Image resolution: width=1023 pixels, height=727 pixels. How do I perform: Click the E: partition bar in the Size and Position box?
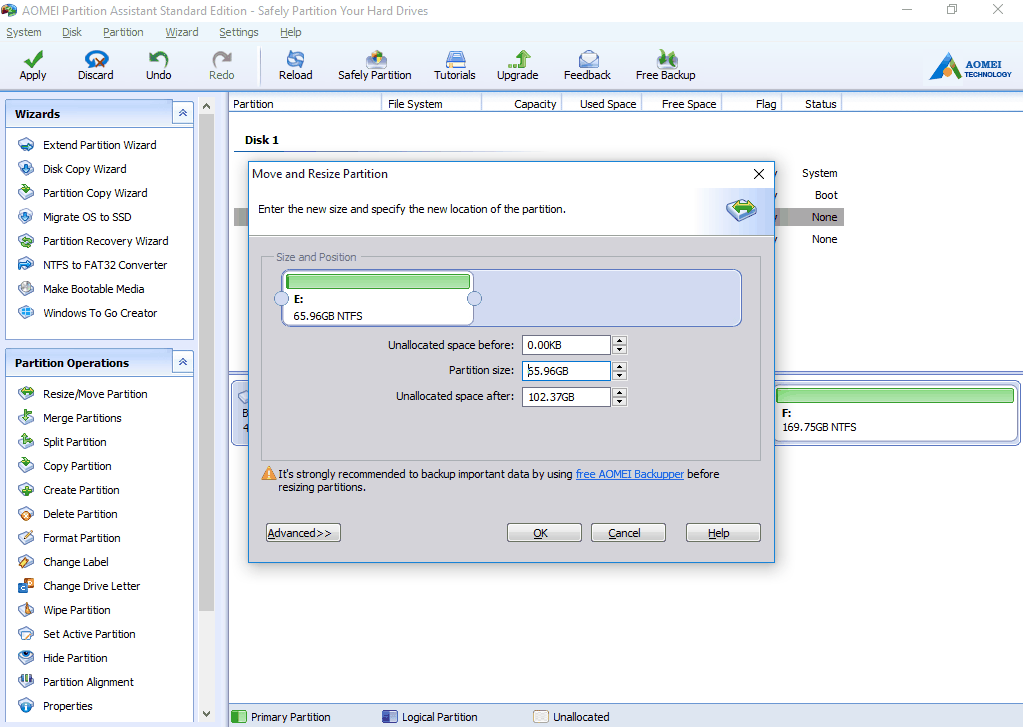(378, 299)
